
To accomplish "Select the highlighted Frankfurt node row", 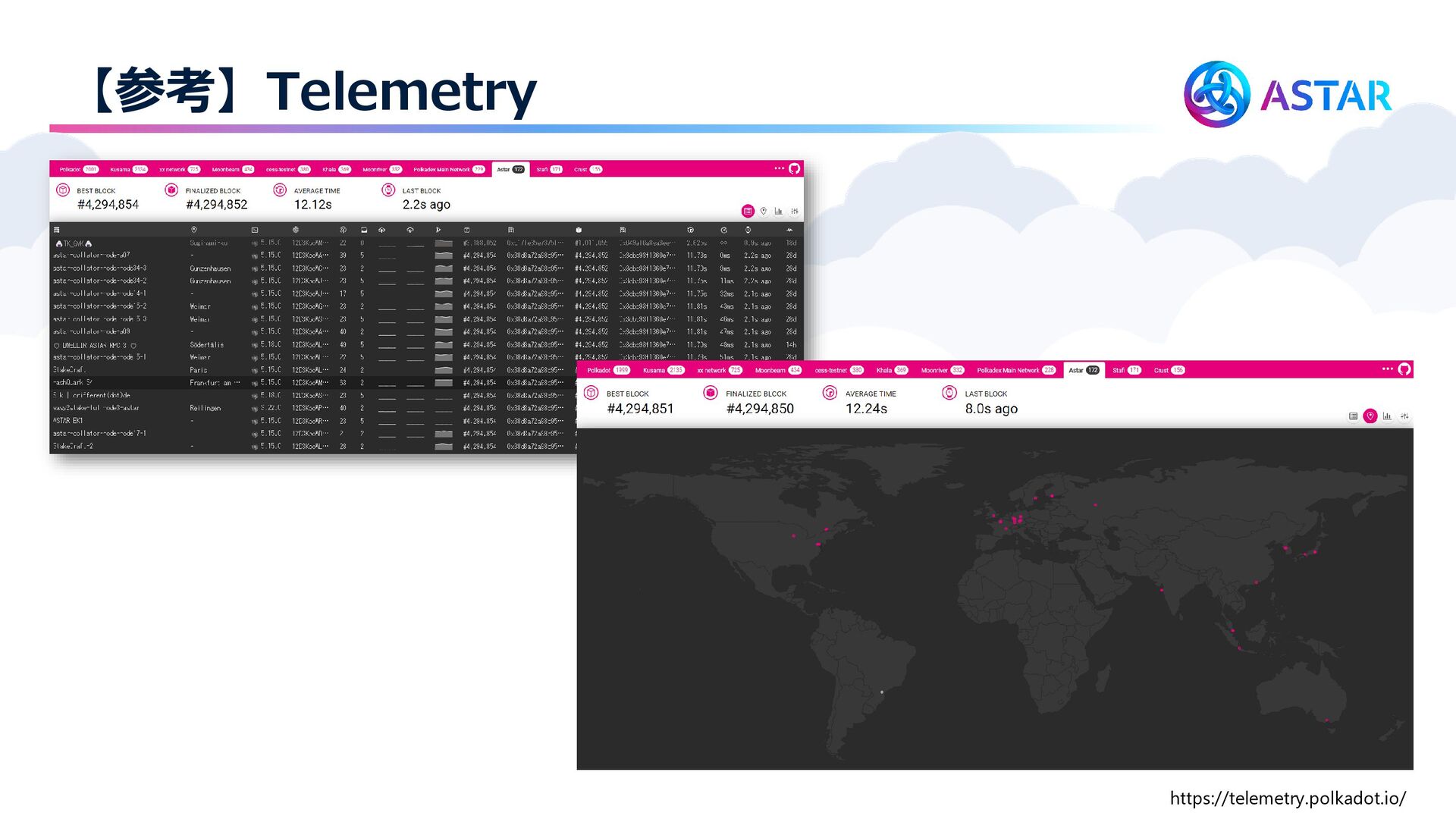I will [x=313, y=383].
